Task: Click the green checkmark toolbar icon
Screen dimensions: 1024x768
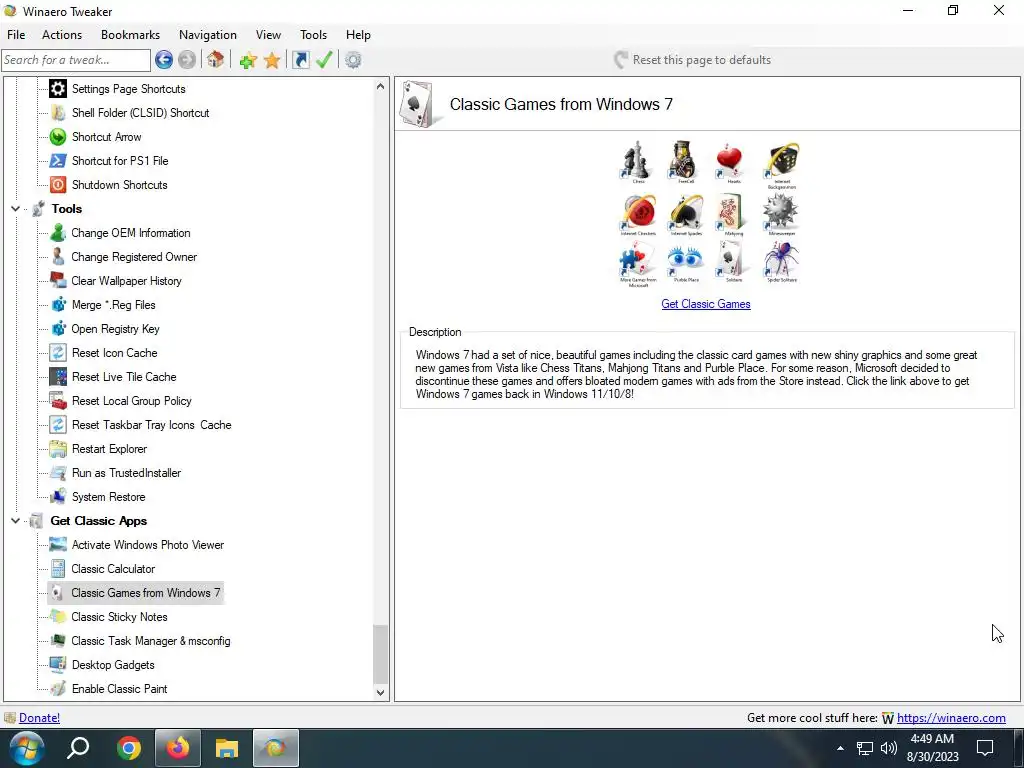Action: point(324,60)
